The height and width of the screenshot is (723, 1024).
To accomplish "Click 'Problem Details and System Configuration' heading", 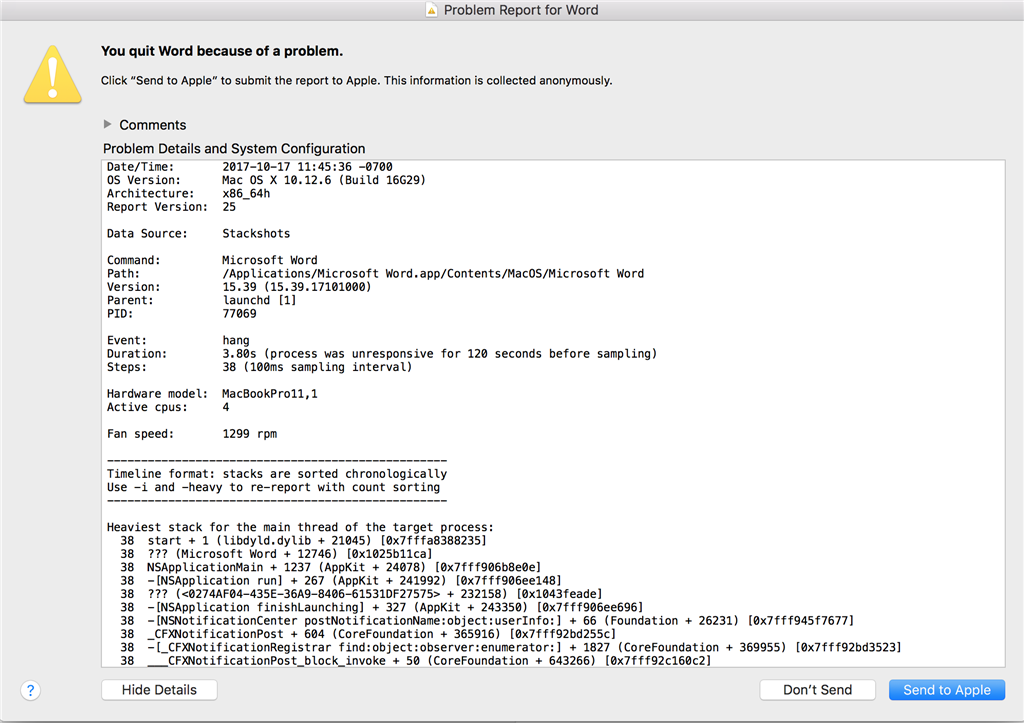I will (234, 148).
